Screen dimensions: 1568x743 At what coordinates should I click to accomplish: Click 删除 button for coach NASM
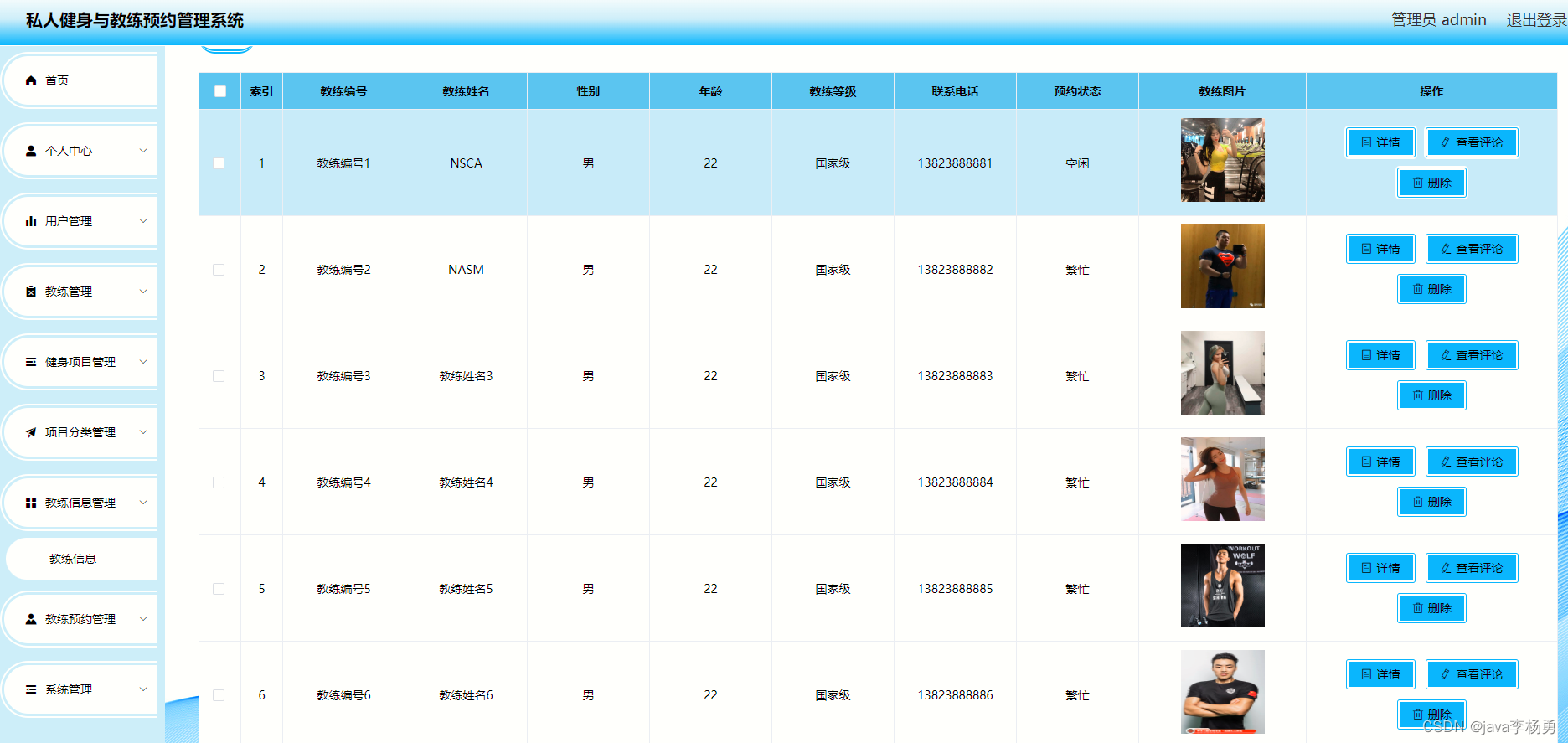point(1431,289)
